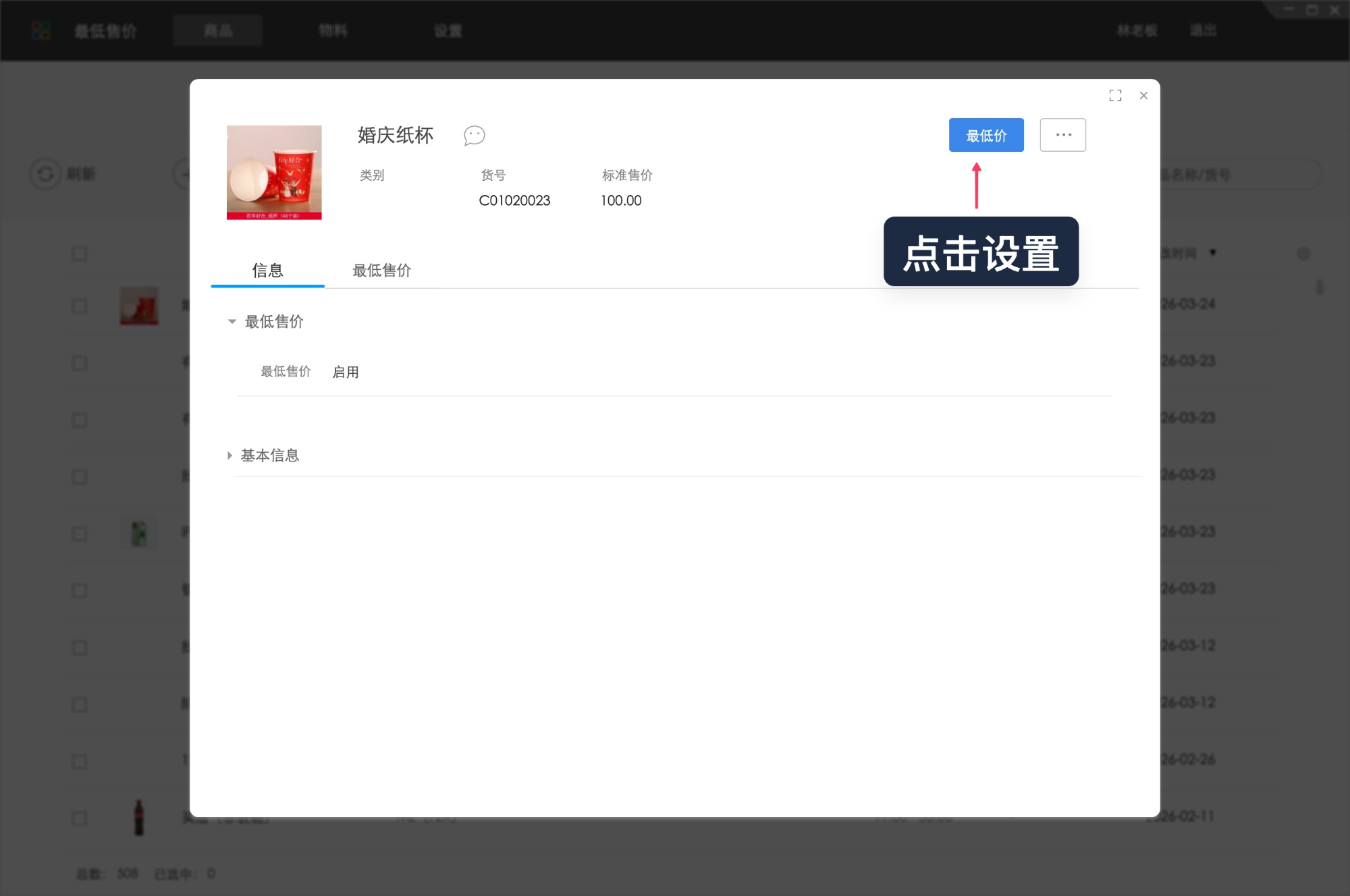Check the wine bottle product's row checkbox

coord(80,818)
